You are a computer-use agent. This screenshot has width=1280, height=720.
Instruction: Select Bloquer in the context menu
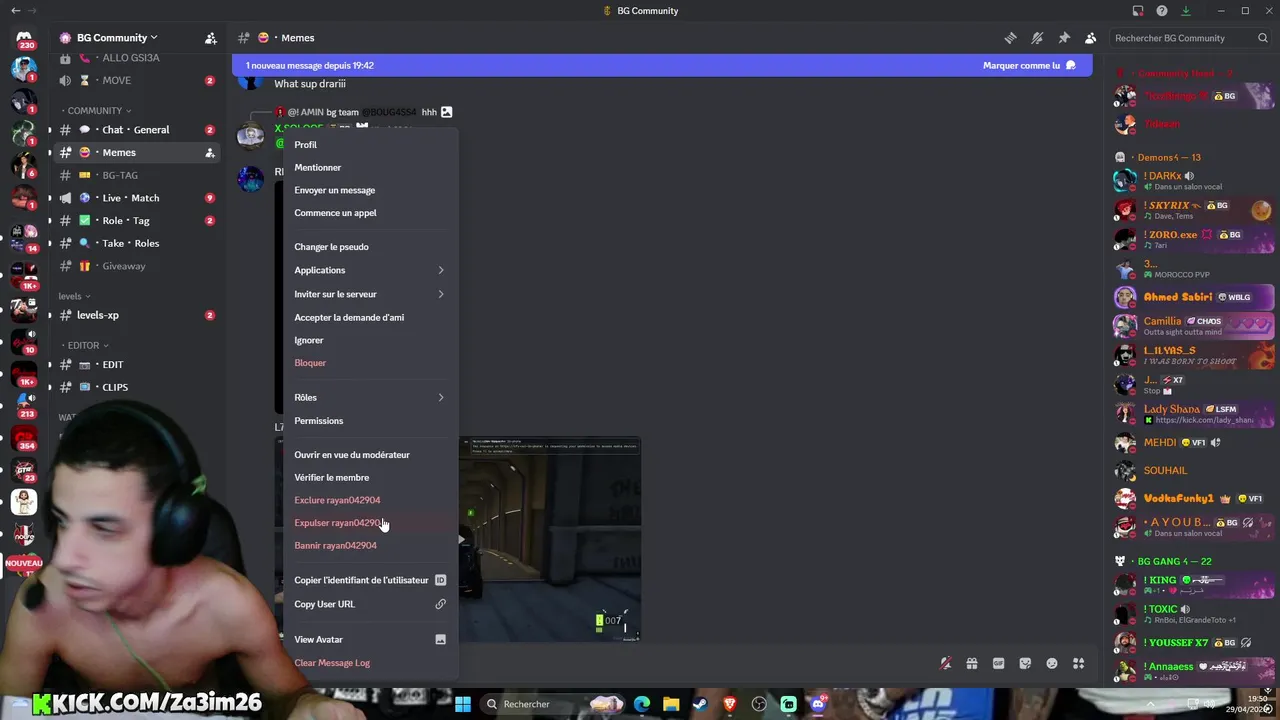click(369, 363)
